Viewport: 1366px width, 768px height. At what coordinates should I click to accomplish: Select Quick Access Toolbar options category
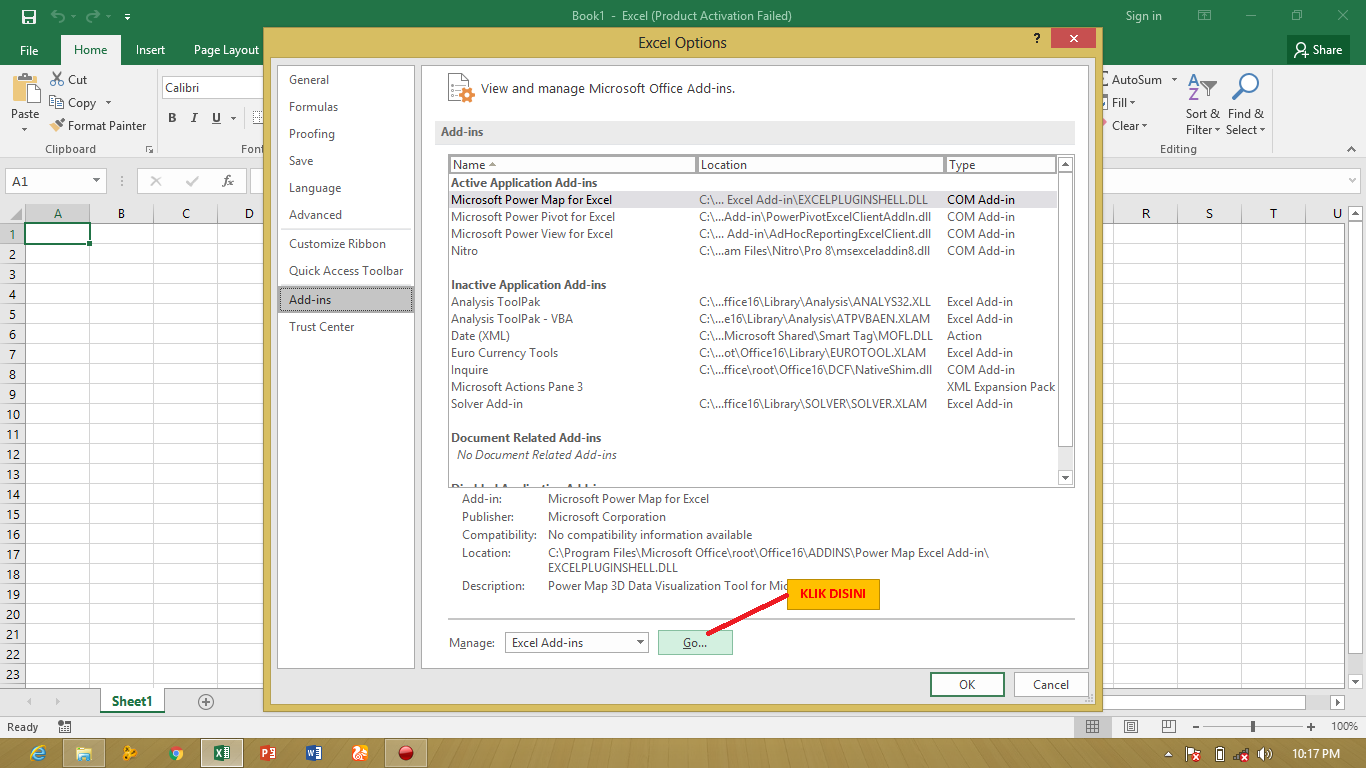346,271
